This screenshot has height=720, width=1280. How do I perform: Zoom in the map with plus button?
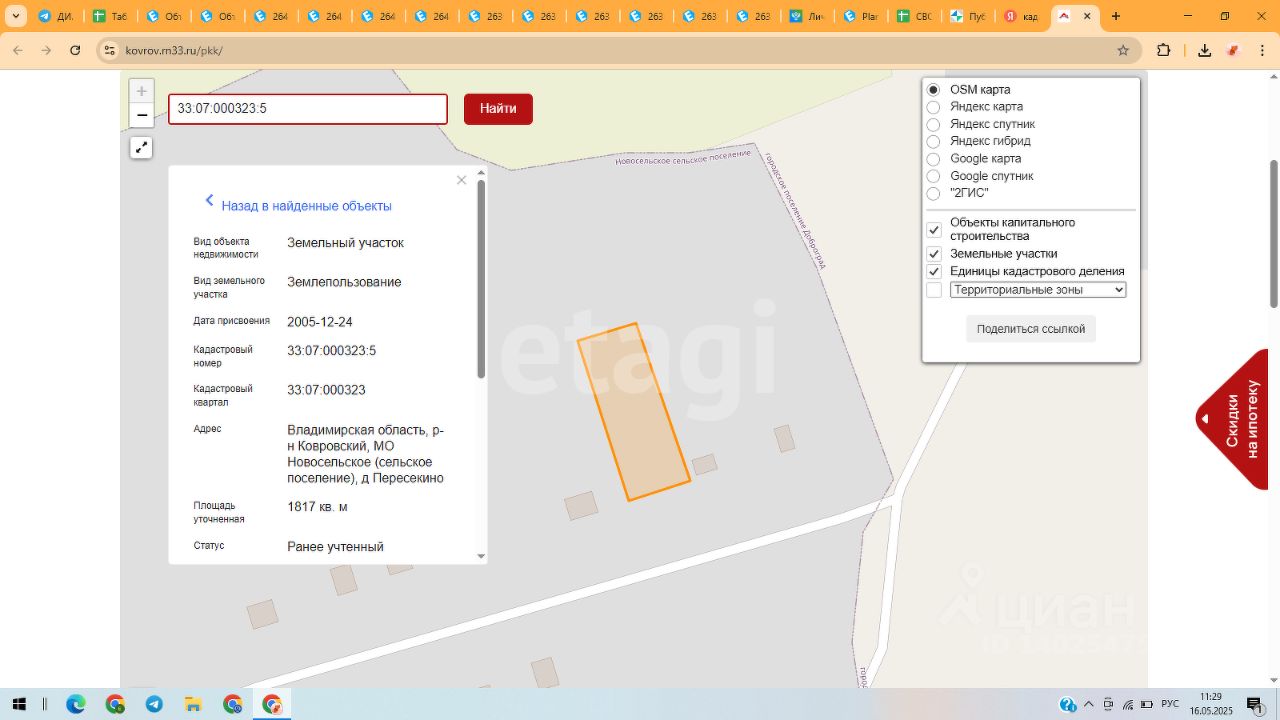(x=142, y=91)
